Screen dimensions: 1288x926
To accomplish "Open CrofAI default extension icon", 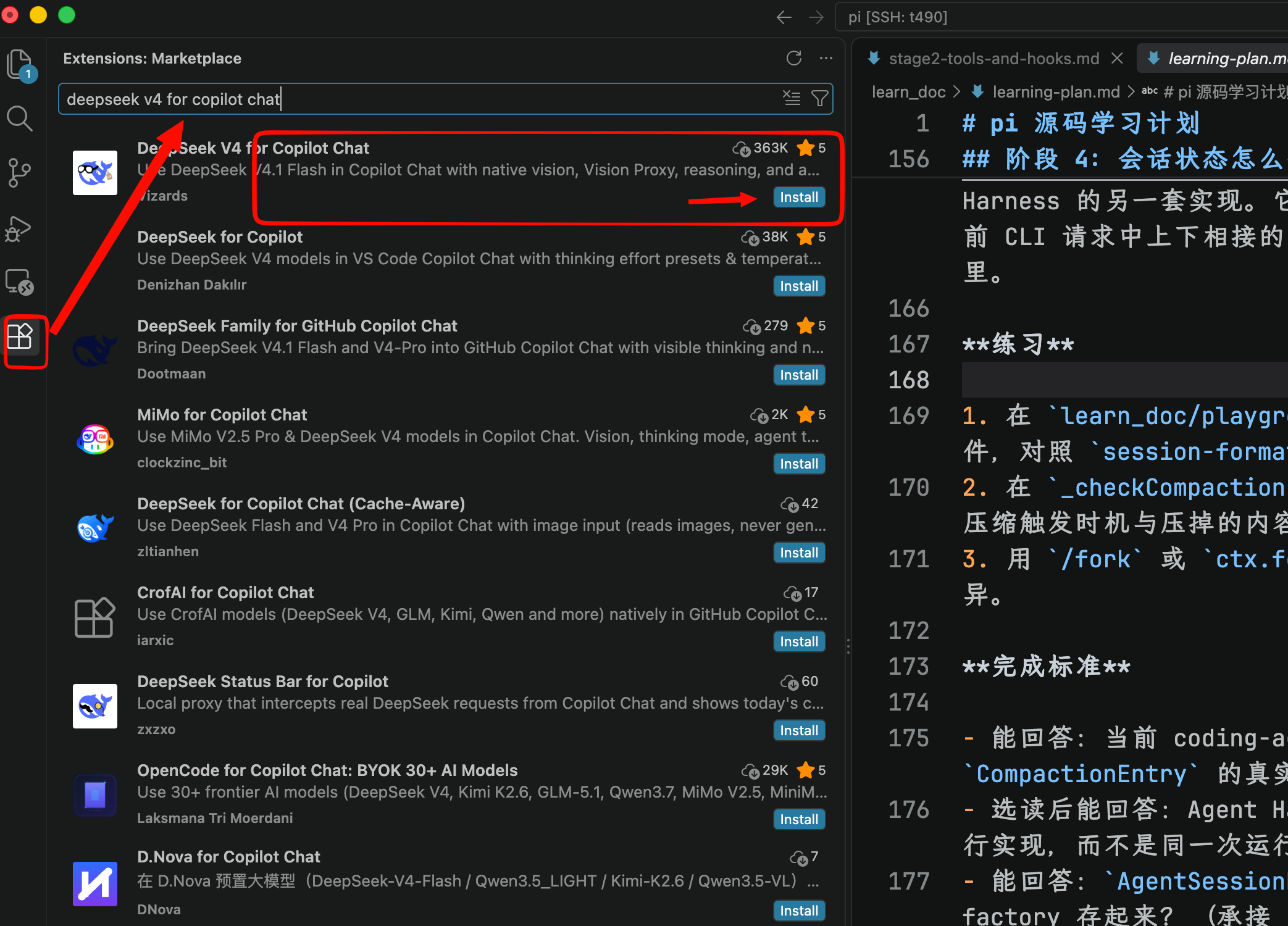I will (x=95, y=617).
